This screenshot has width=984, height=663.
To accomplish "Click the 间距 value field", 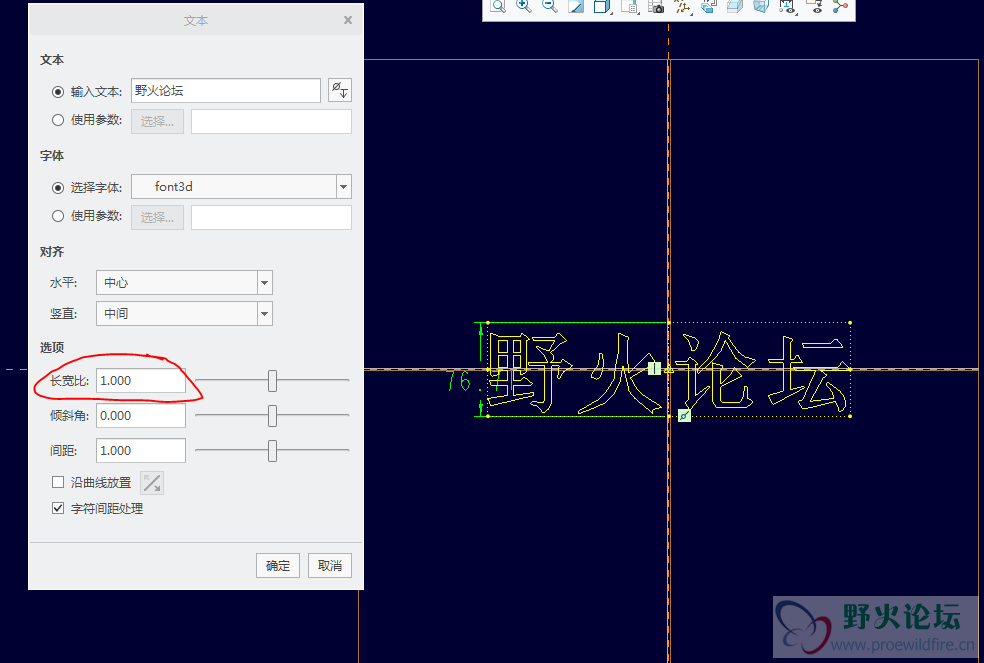I will point(141,450).
